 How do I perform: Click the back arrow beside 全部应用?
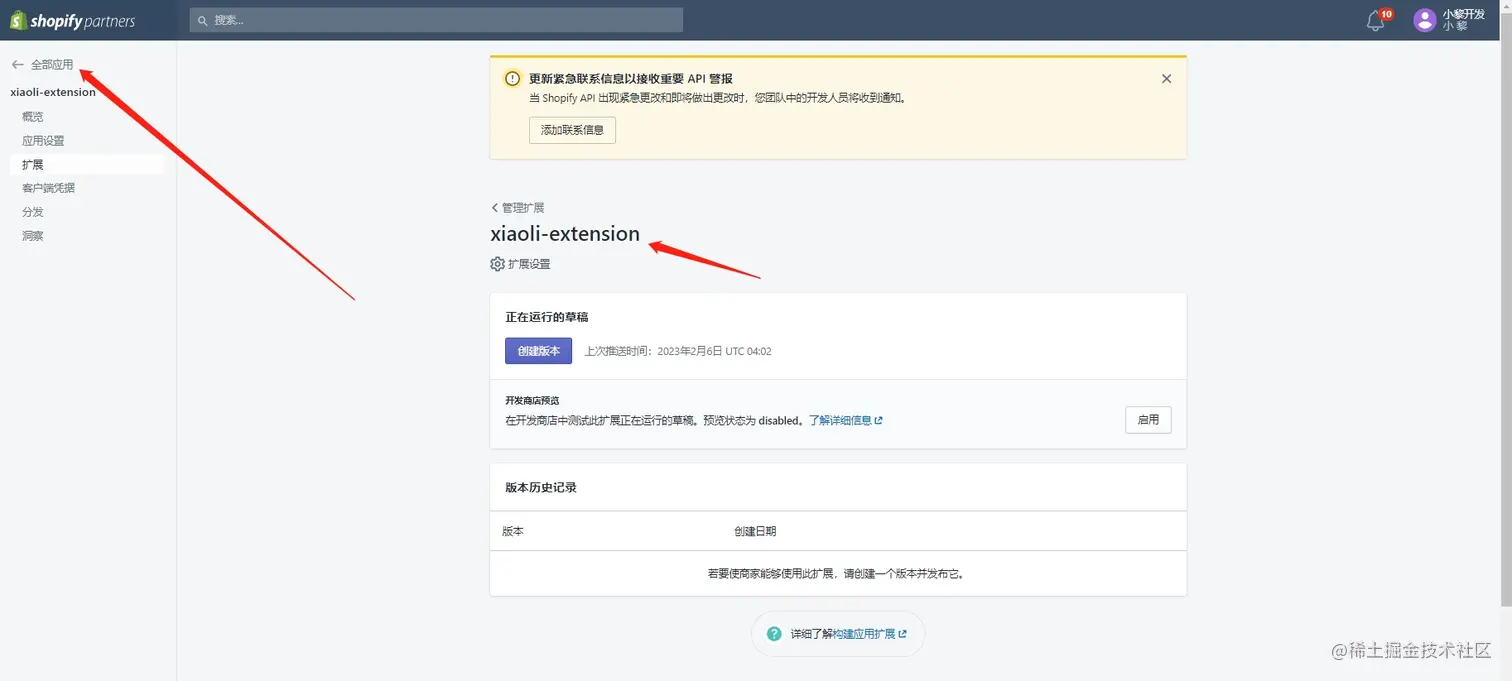(16, 63)
